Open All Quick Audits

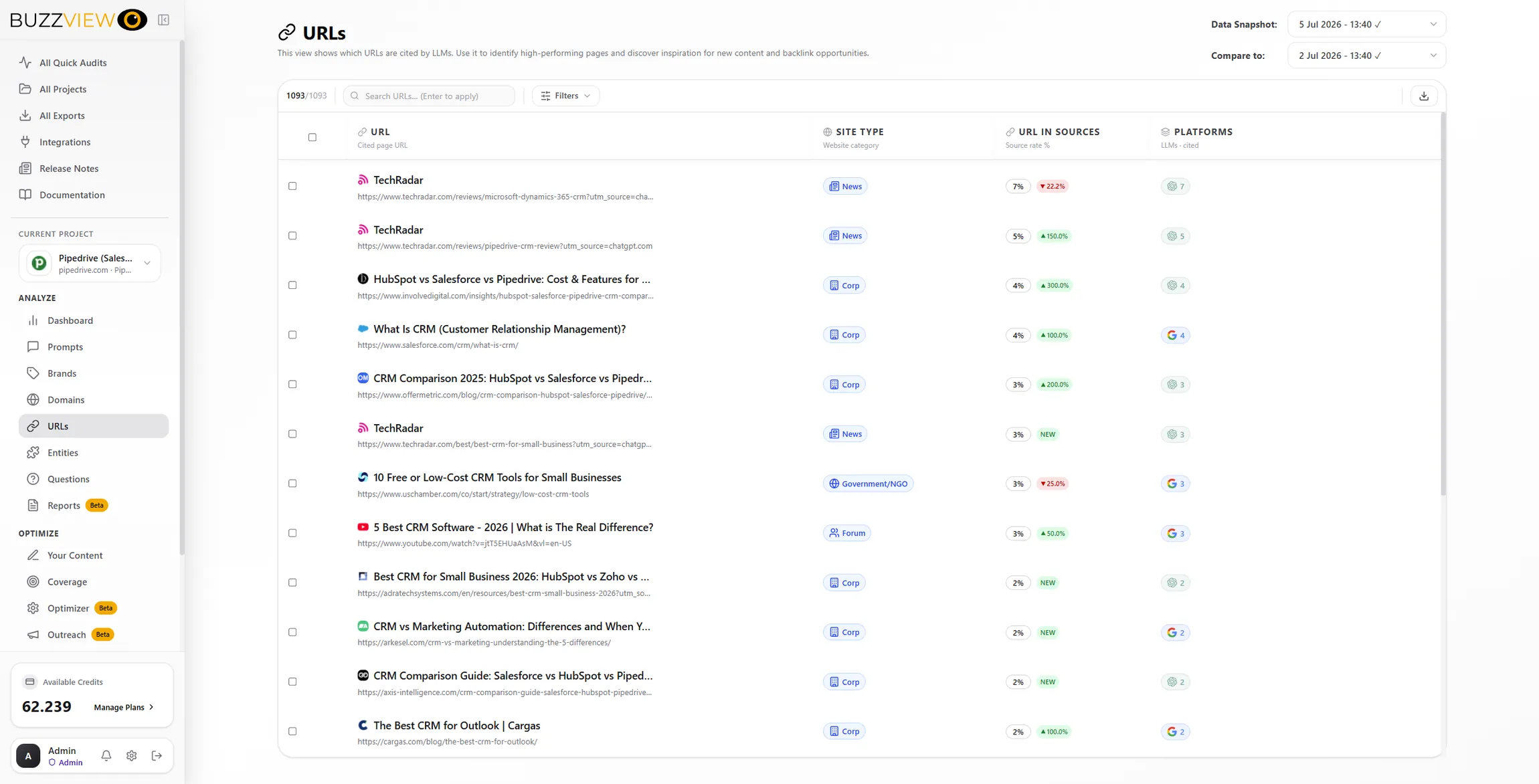click(90, 62)
